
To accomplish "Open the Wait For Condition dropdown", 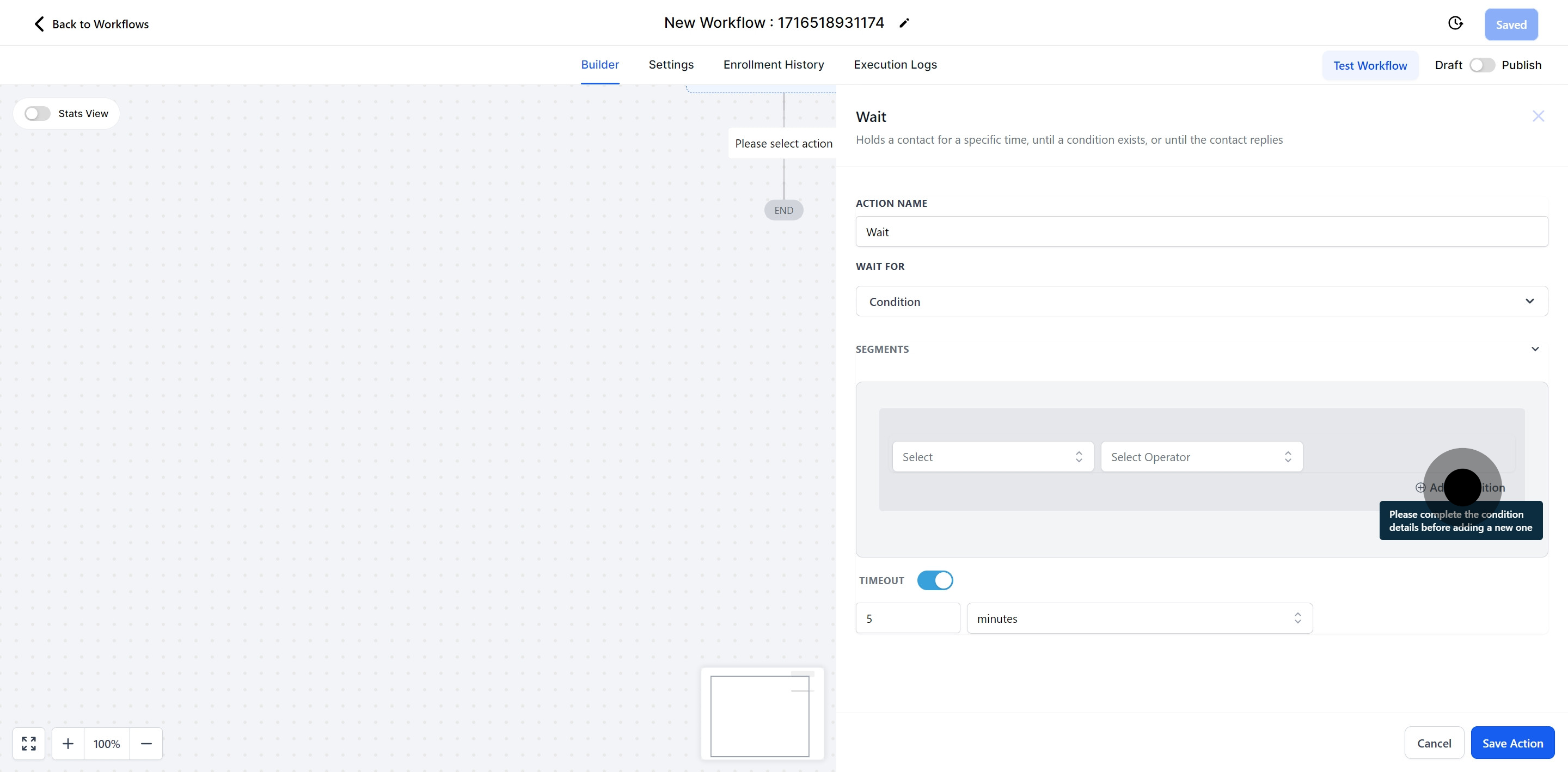I will (x=1201, y=302).
